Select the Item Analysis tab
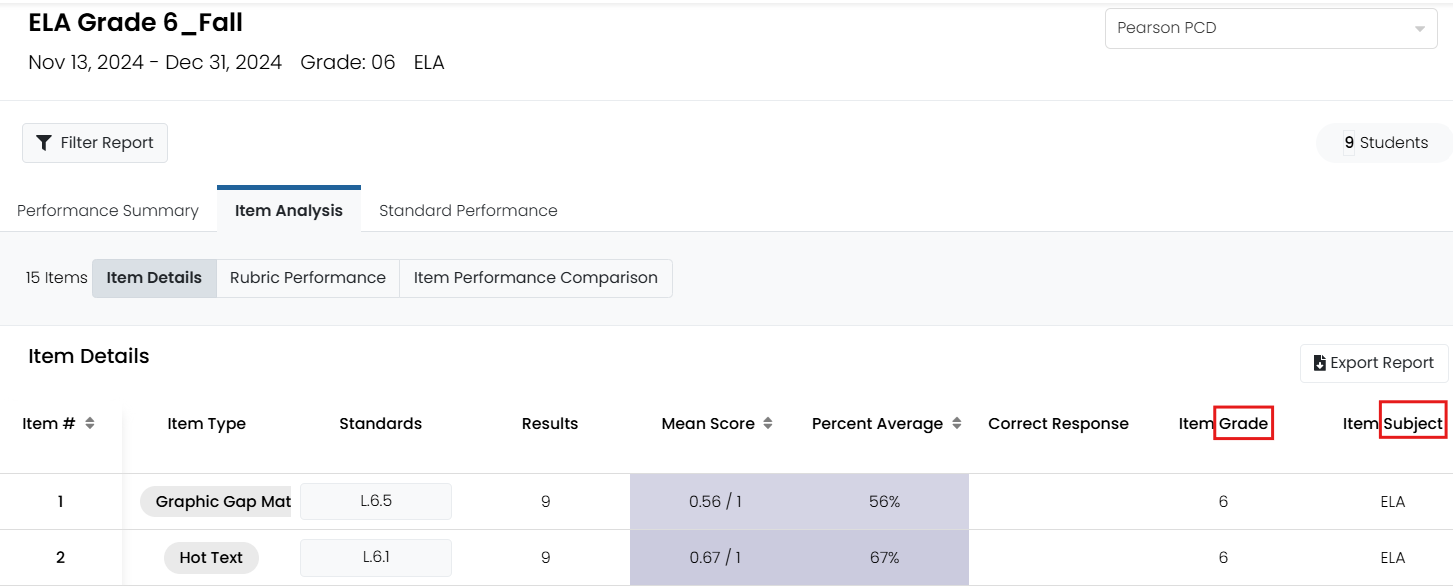1453x586 pixels. [x=289, y=210]
